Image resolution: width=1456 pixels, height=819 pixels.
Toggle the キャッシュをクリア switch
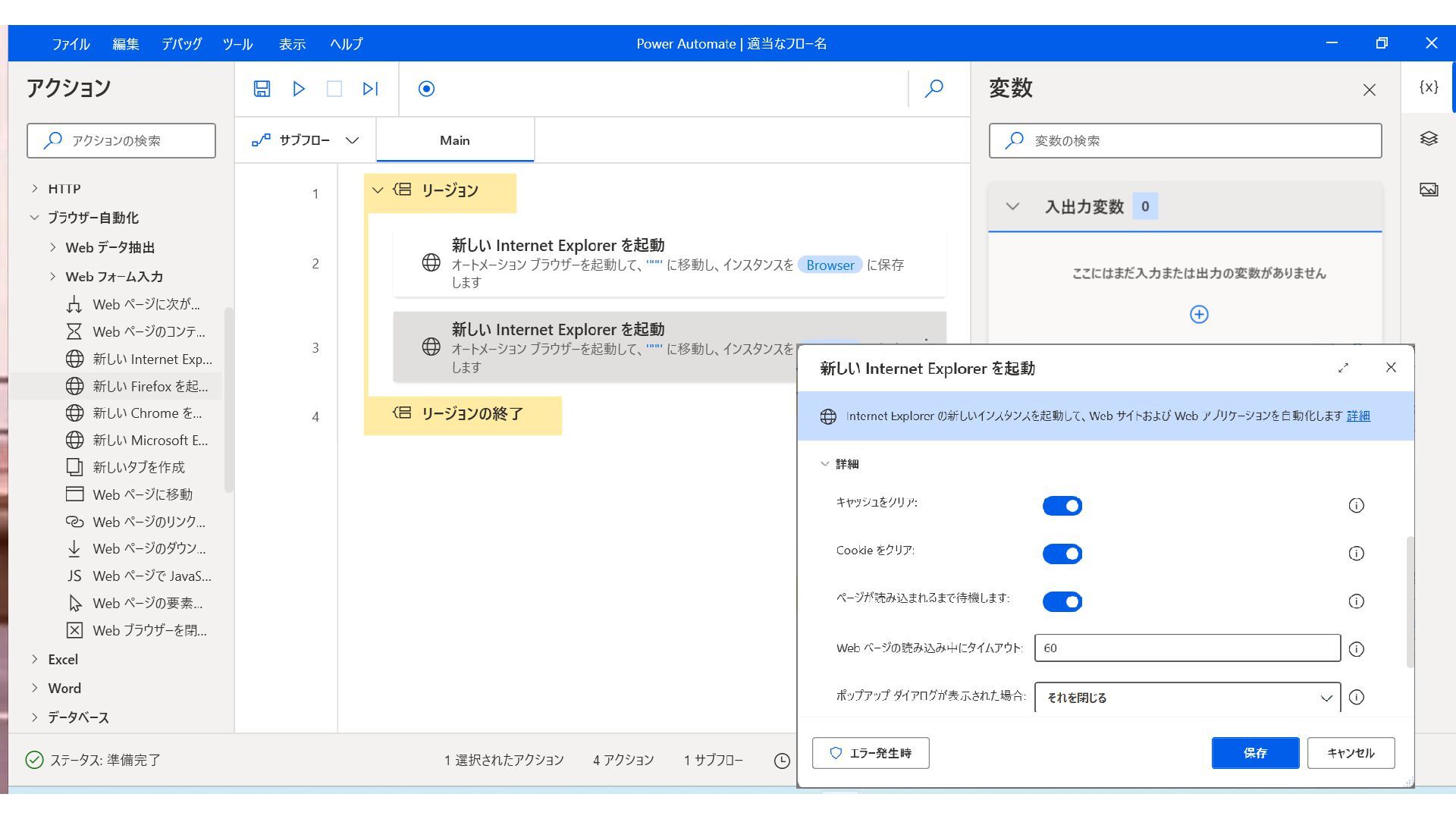click(x=1062, y=506)
